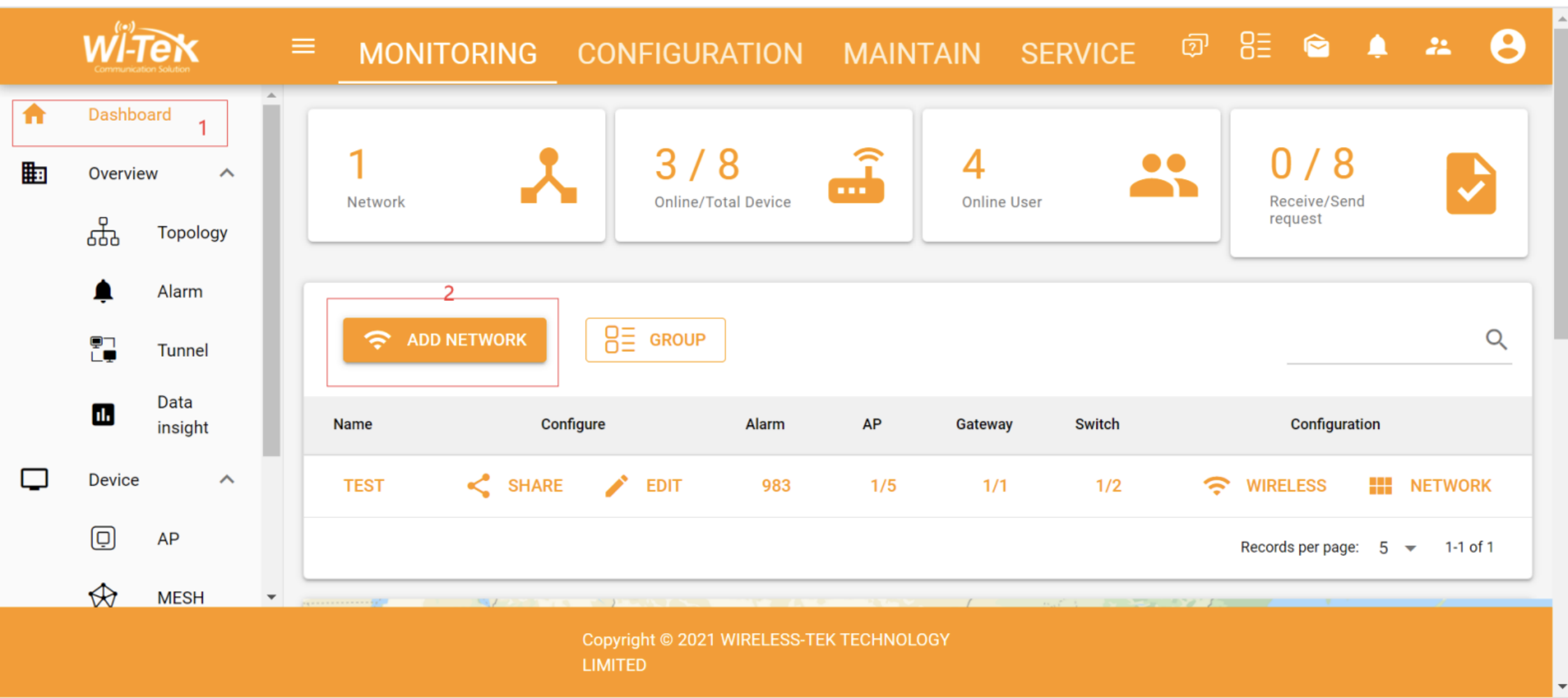Open the hamburger menu icon

[303, 47]
